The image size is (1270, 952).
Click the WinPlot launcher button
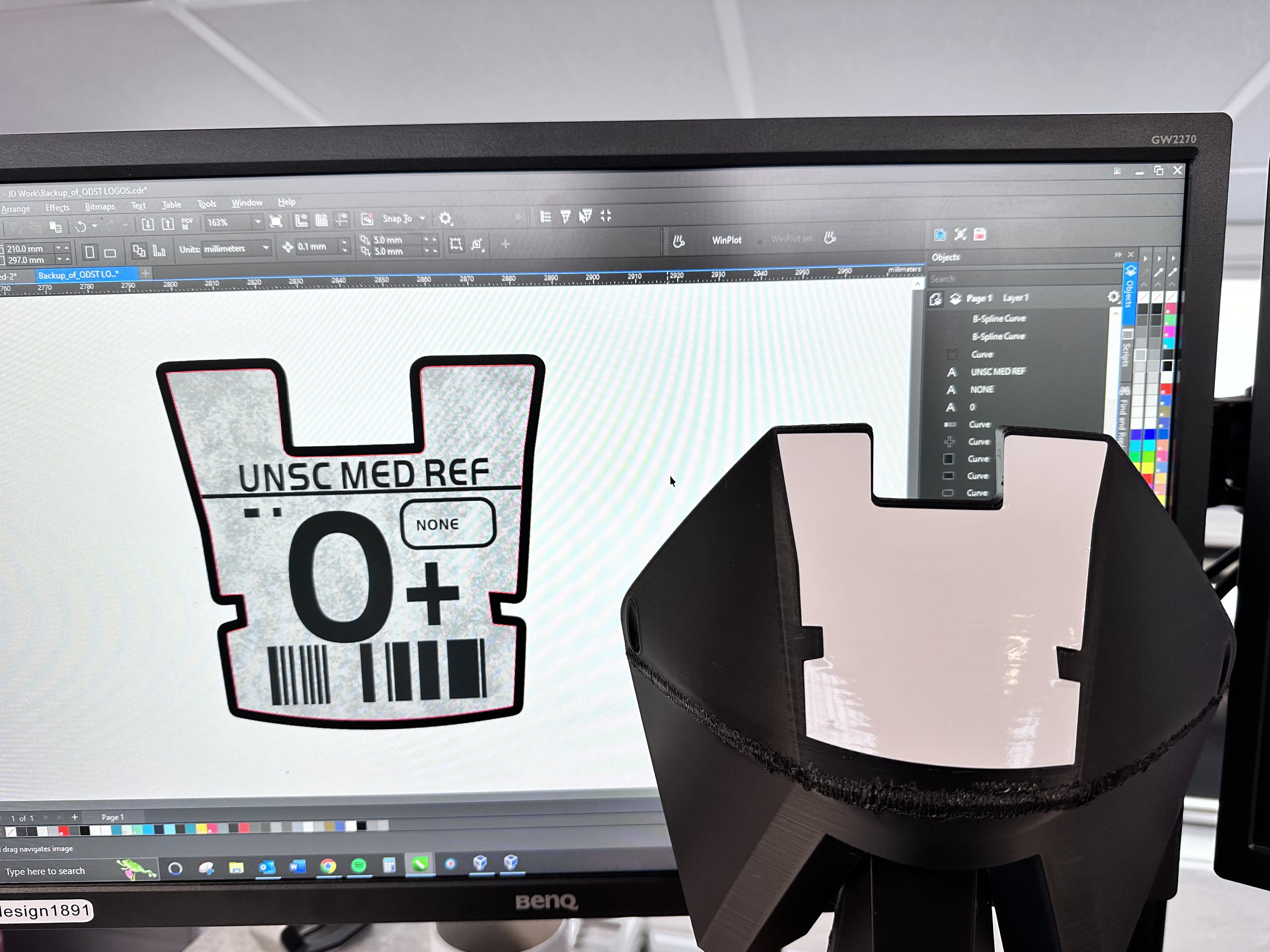pos(726,241)
